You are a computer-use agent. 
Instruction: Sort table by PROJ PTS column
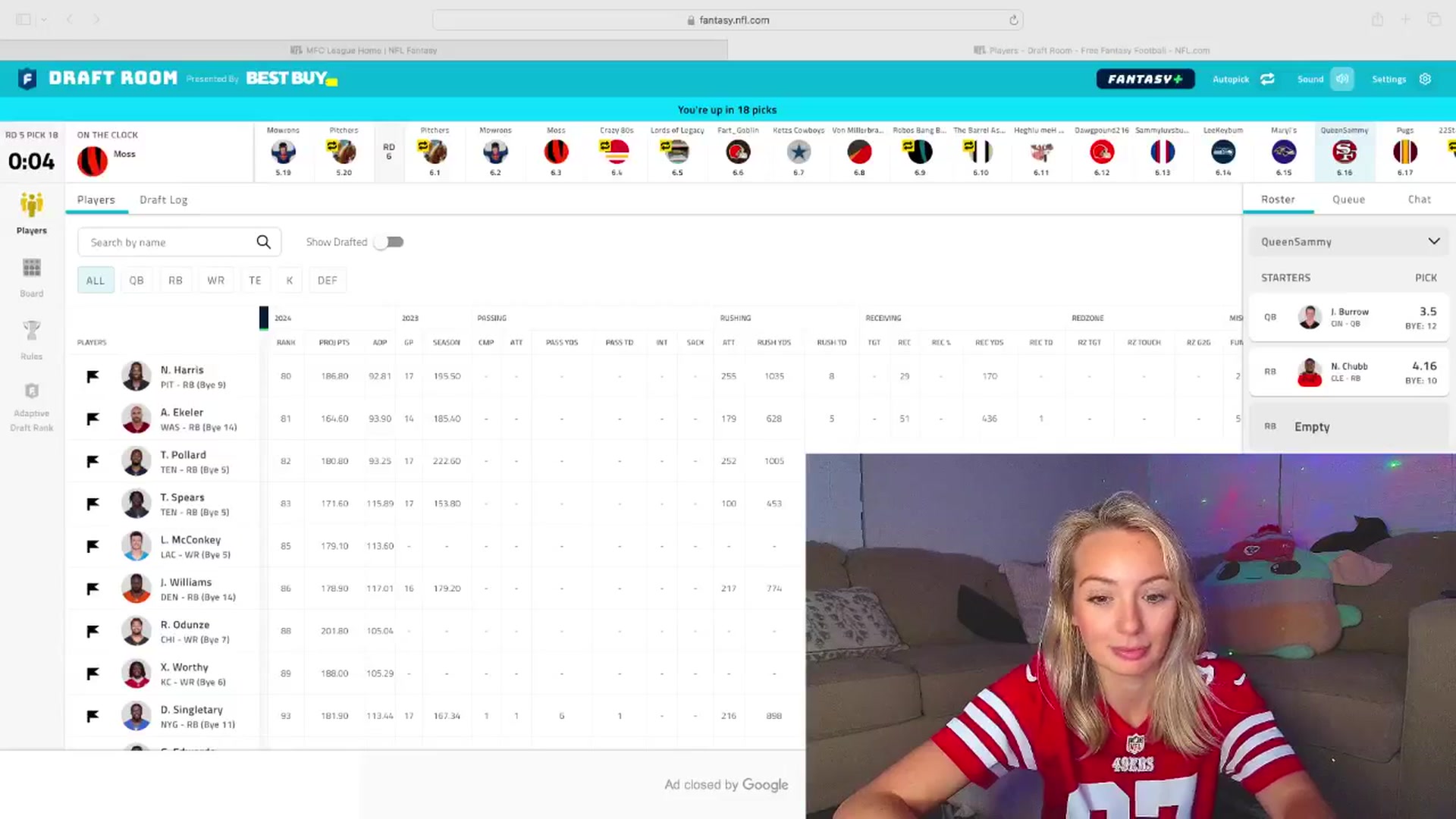(x=334, y=343)
